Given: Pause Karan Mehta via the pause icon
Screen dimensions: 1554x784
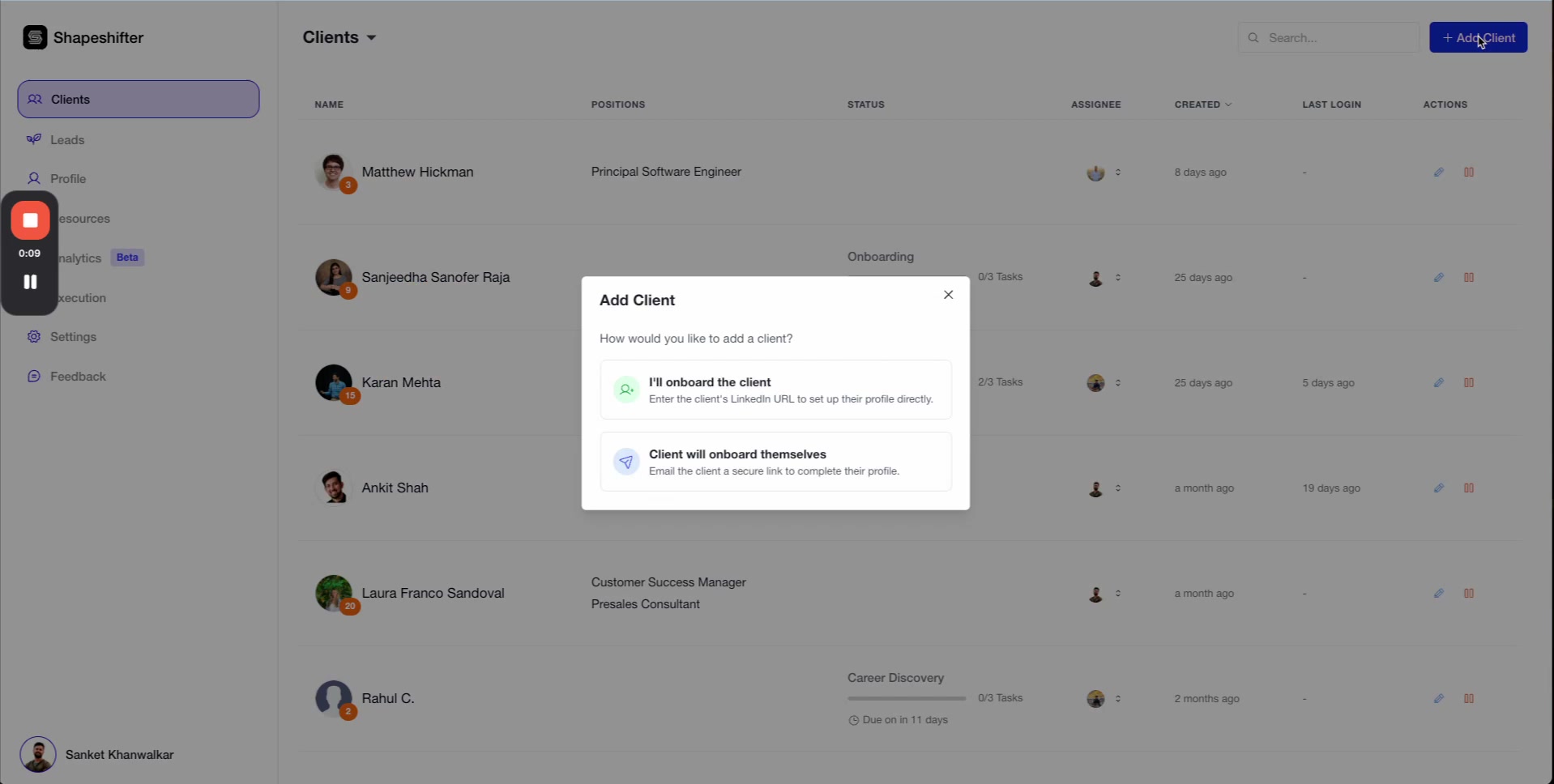Looking at the screenshot, I should point(1469,382).
